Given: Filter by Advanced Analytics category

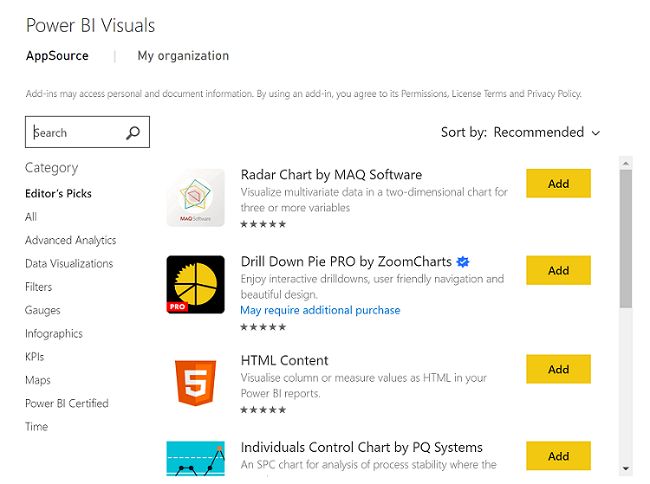Looking at the screenshot, I should coord(70,240).
